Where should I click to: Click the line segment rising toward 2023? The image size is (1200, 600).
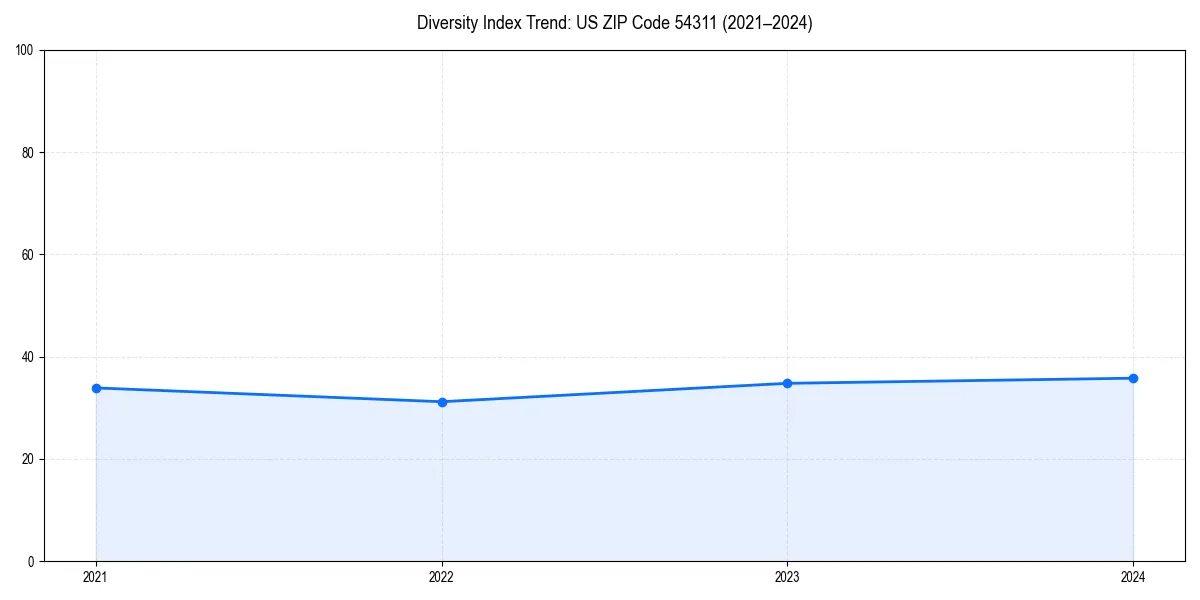coord(615,392)
